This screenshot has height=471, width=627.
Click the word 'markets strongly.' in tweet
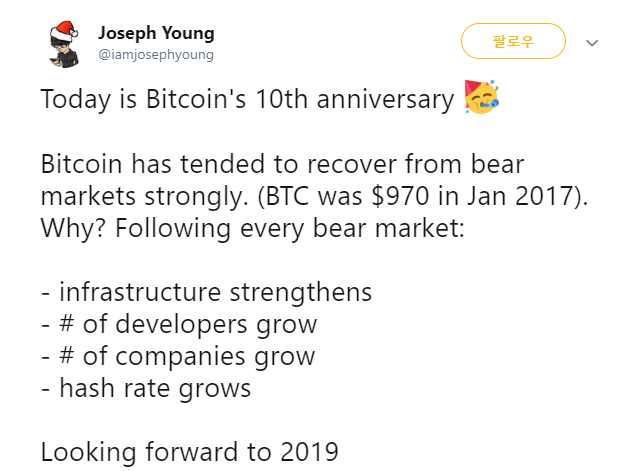(x=148, y=197)
